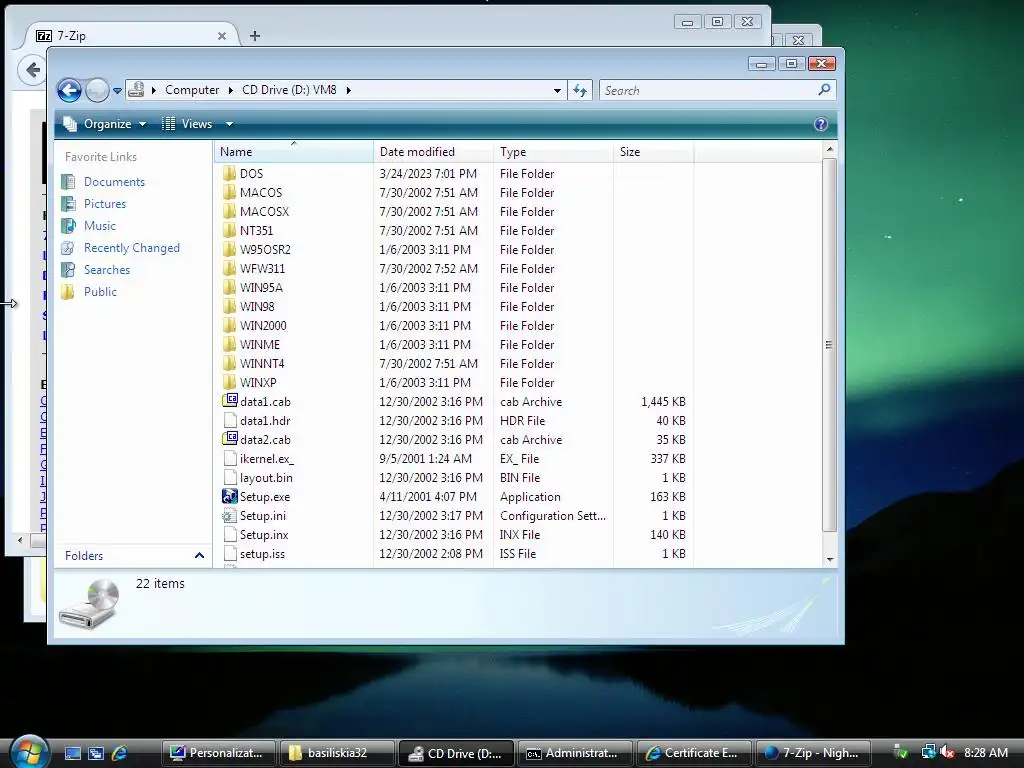This screenshot has width=1024, height=768.
Task: Expand the Folders pane chevron
Action: pos(199,556)
